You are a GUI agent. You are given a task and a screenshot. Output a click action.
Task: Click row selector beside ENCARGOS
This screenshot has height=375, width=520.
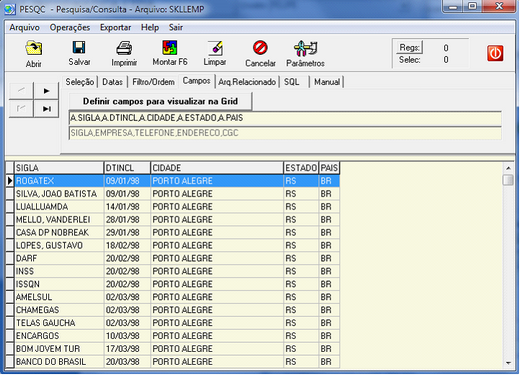pos(10,336)
